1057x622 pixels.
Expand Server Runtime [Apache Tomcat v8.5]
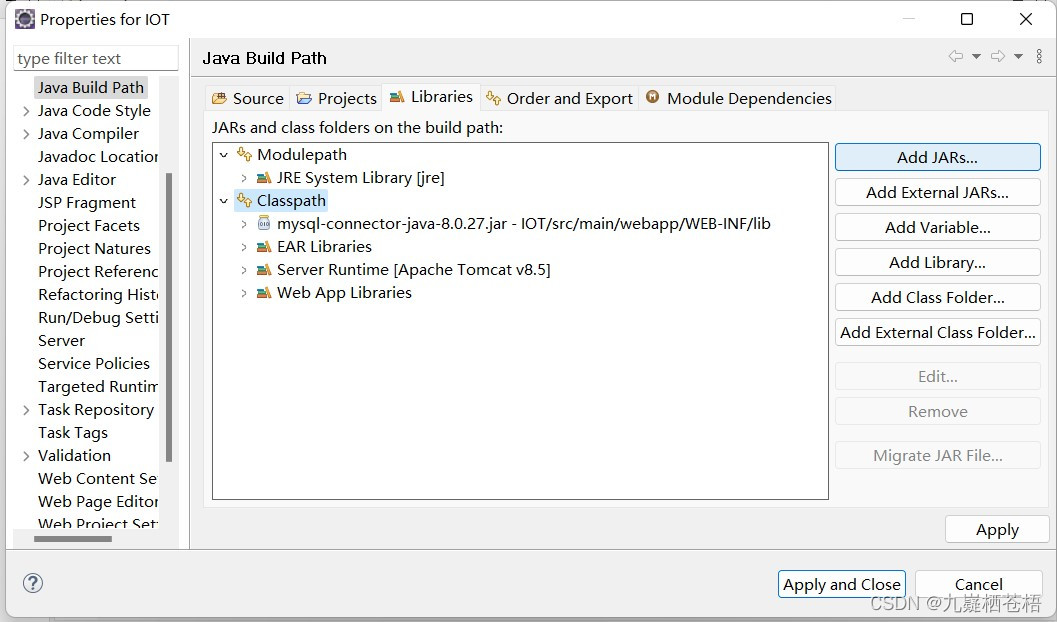pos(244,270)
